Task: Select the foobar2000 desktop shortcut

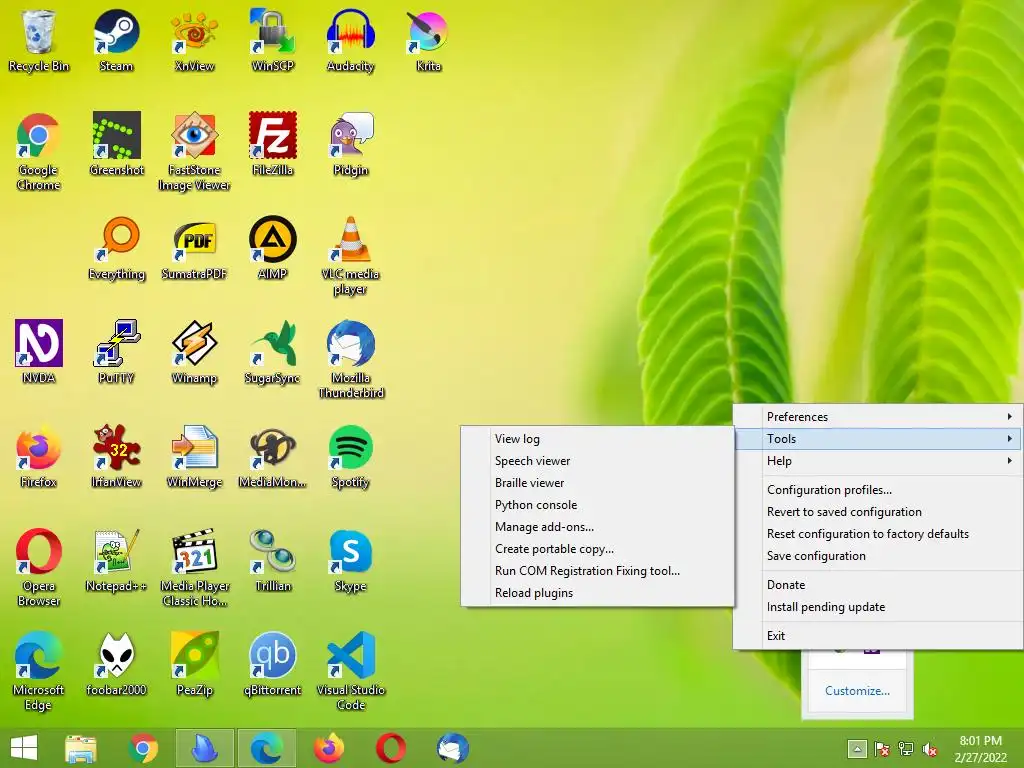Action: 116,664
